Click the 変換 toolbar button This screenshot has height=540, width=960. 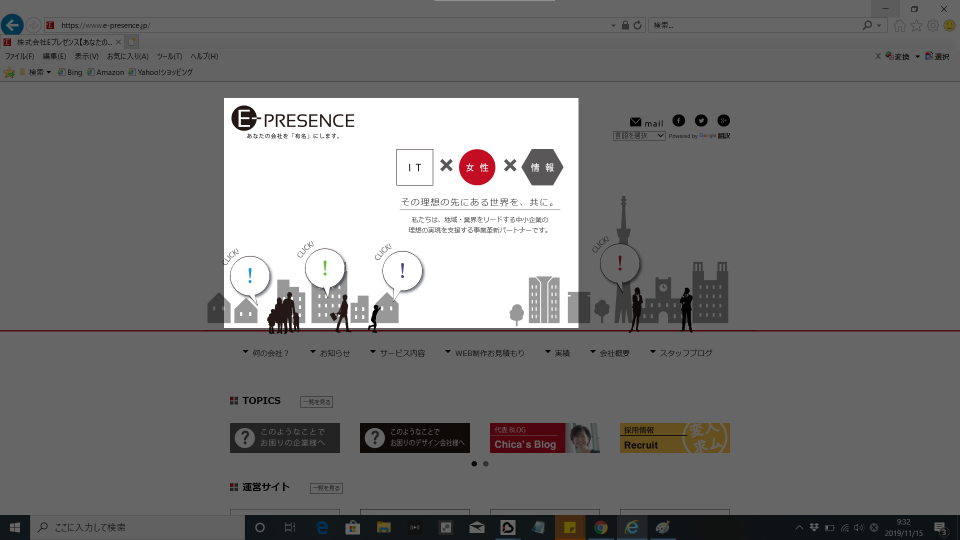point(898,56)
